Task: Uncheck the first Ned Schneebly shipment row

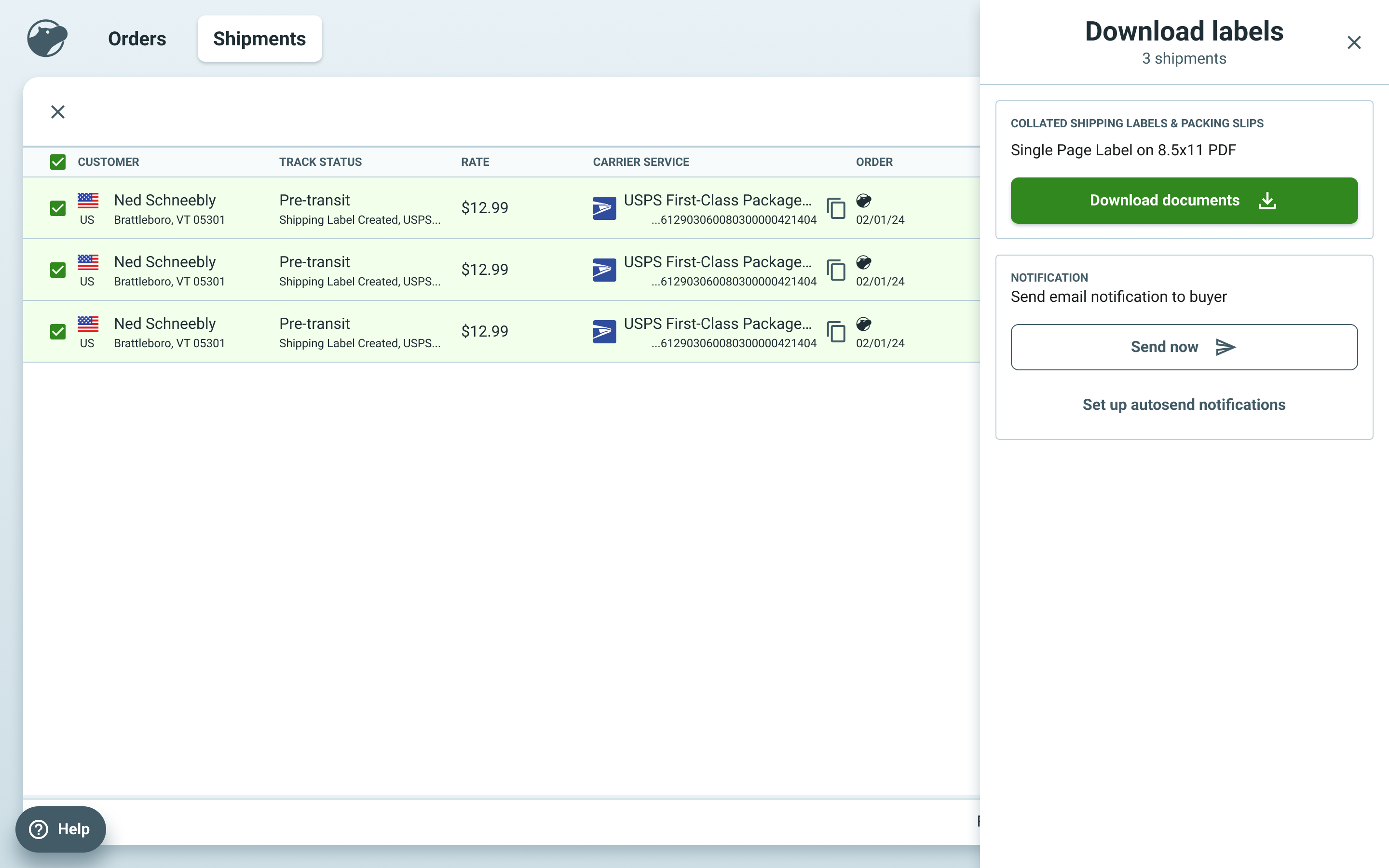Action: tap(57, 208)
